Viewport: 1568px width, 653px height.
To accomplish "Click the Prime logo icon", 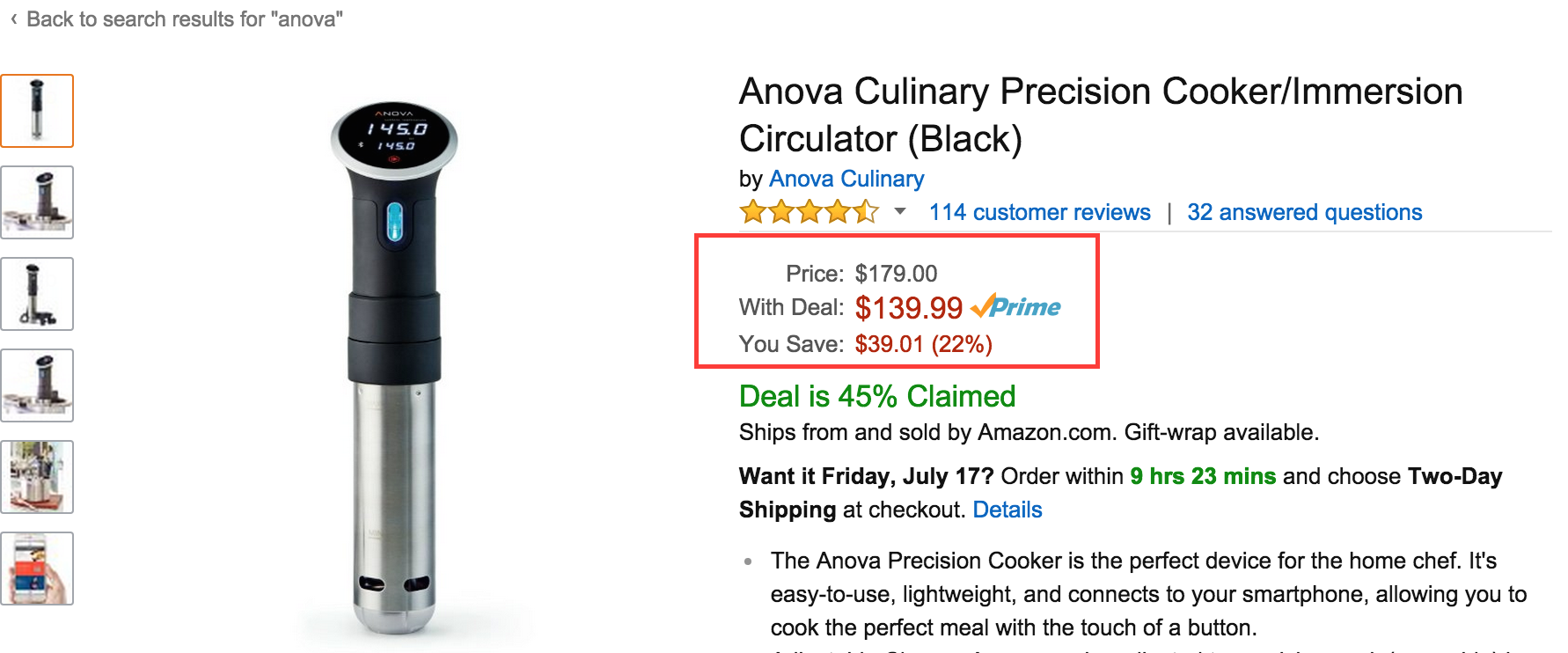I will pos(1016,307).
